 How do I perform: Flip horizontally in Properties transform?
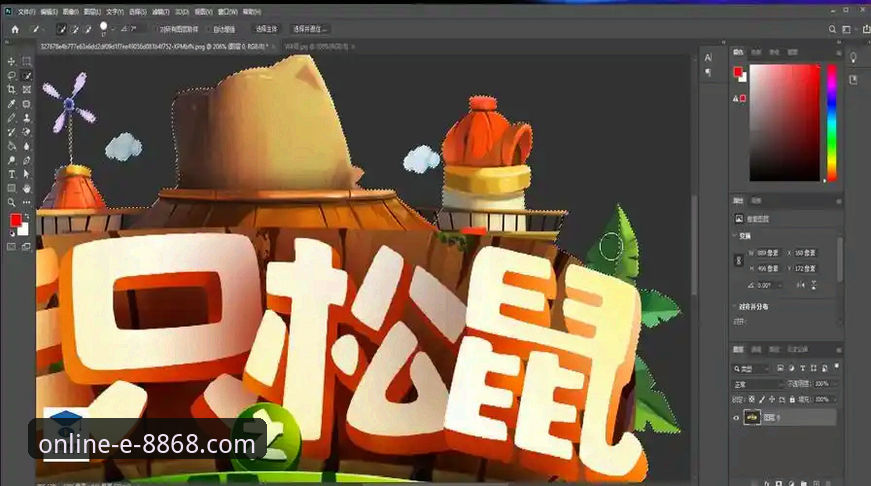click(x=800, y=285)
